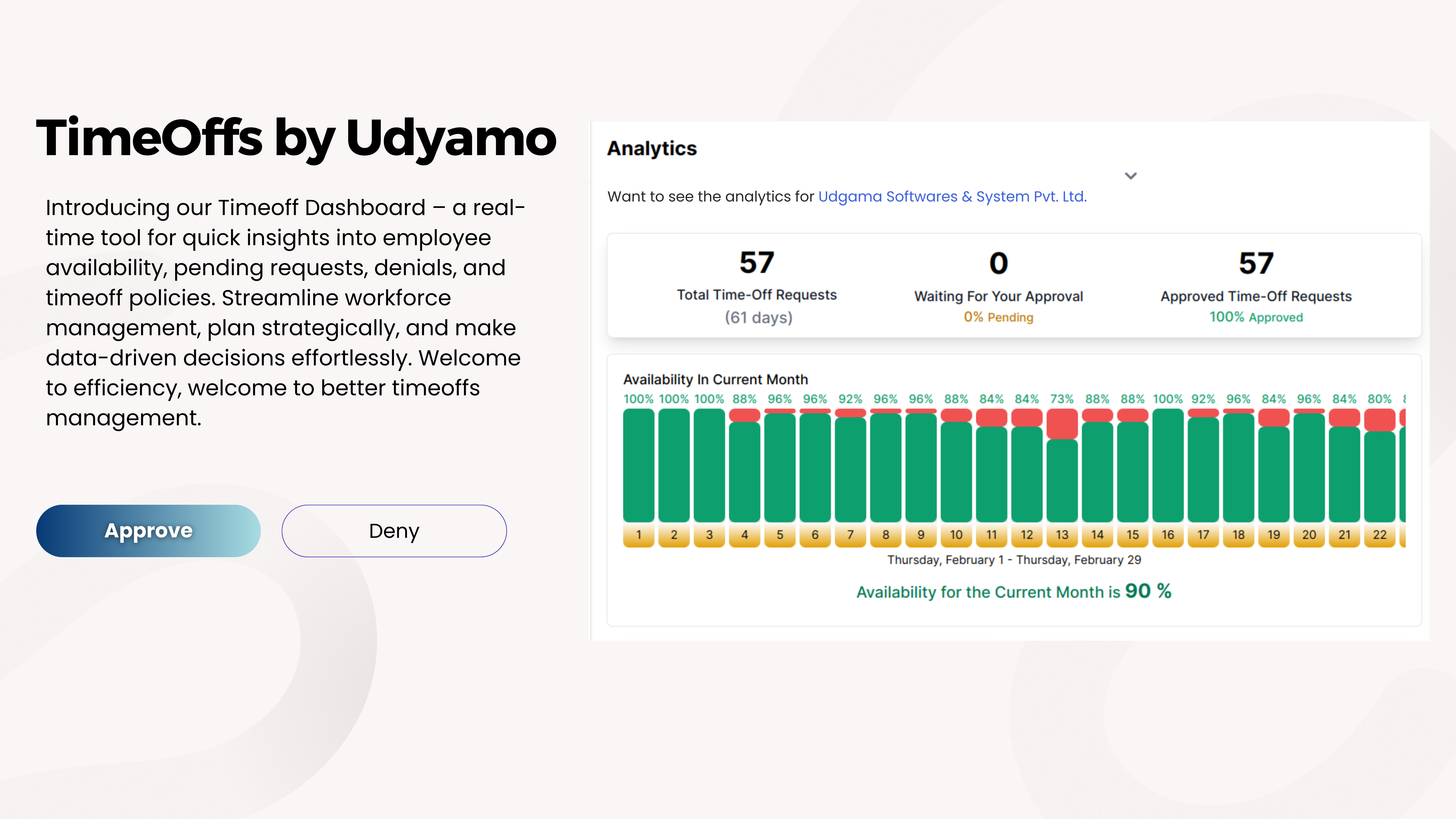Image resolution: width=1456 pixels, height=819 pixels.
Task: Click the Deny button
Action: 394,531
